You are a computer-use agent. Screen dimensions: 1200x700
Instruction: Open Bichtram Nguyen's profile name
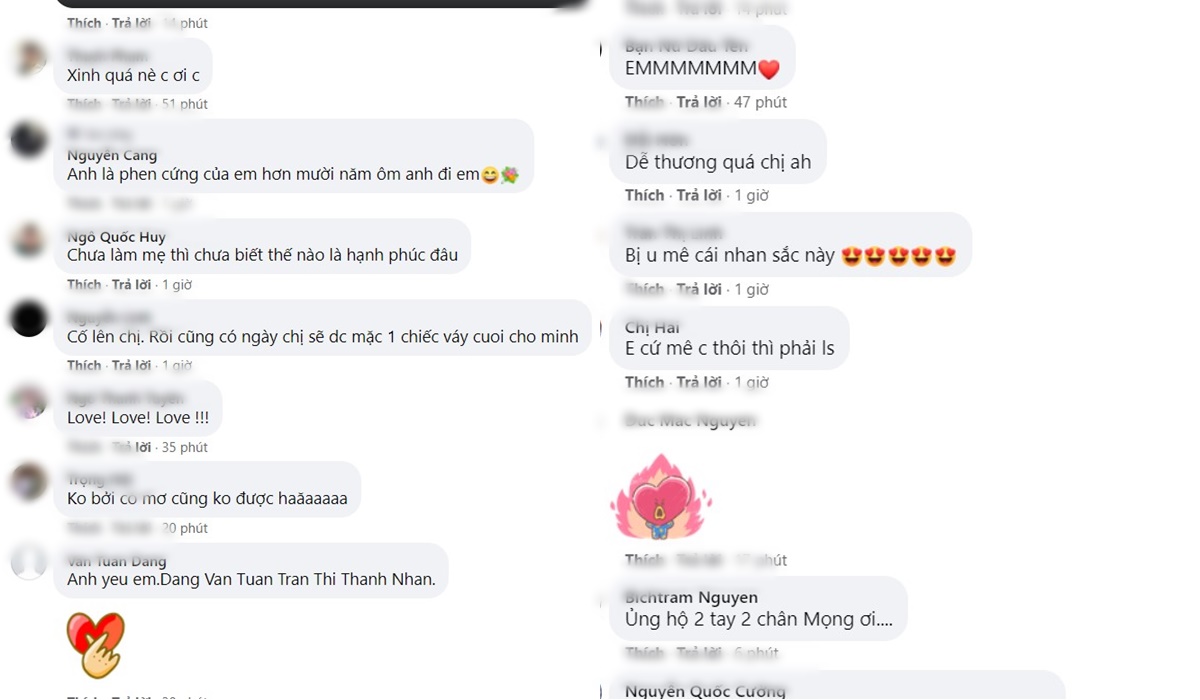click(x=691, y=597)
